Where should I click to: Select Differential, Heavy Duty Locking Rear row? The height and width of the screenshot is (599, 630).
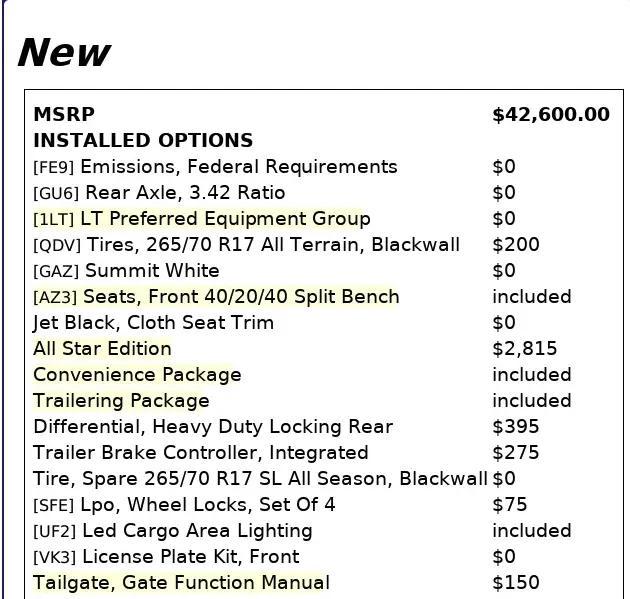(x=213, y=427)
